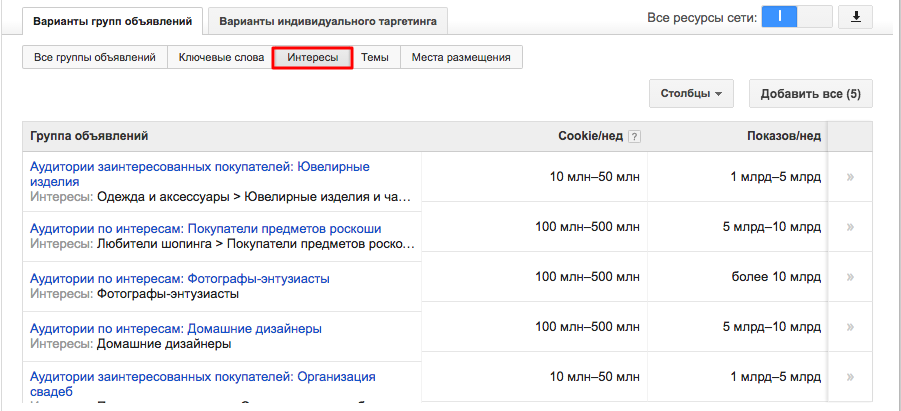Click Cookie value in Домашние дизайнеры row
The width and height of the screenshot is (901, 411).
587,327
